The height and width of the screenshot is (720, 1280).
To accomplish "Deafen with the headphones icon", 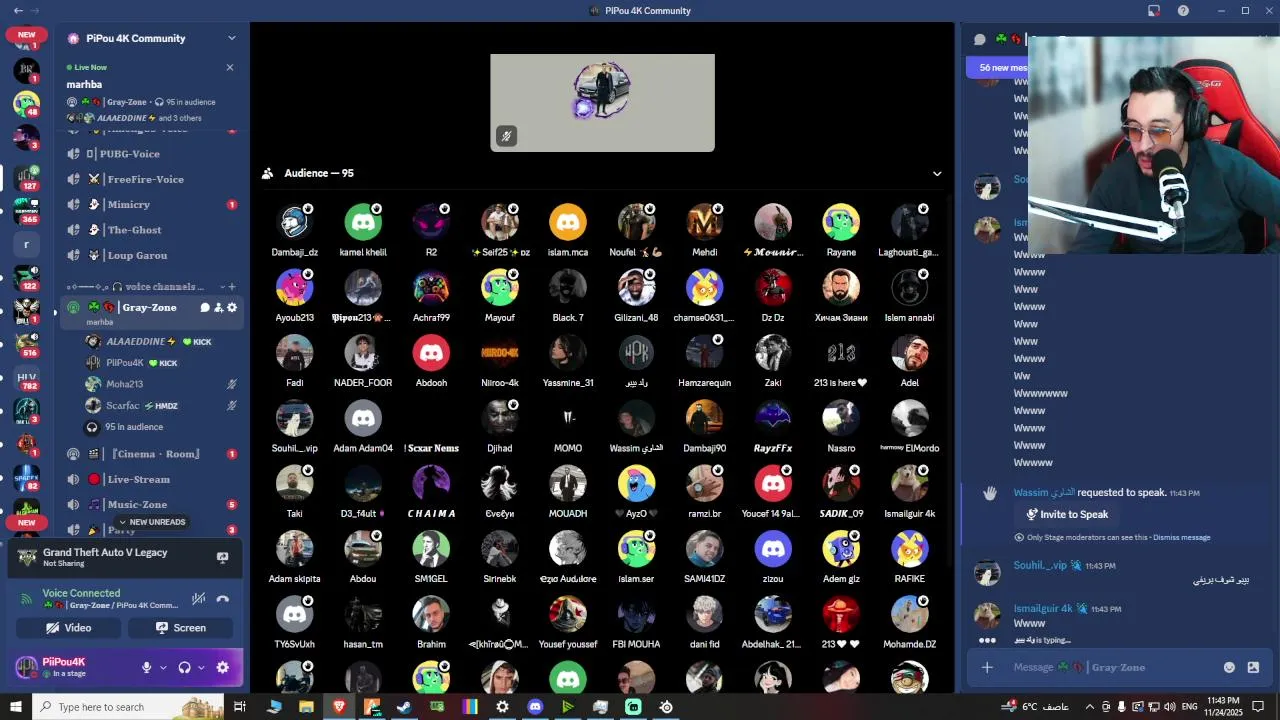I will [x=184, y=667].
